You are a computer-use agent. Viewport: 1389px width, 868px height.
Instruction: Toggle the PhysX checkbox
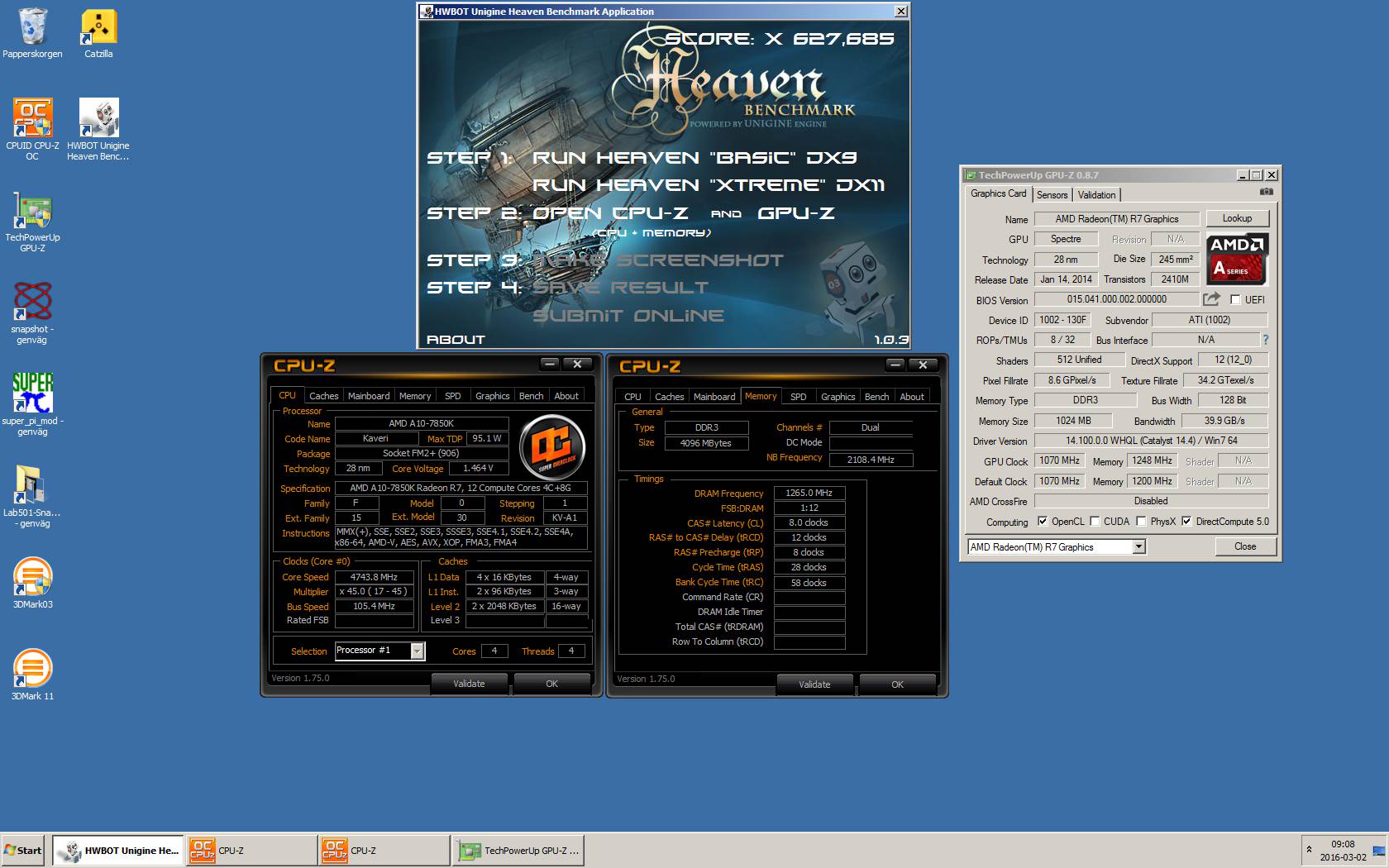[1141, 521]
